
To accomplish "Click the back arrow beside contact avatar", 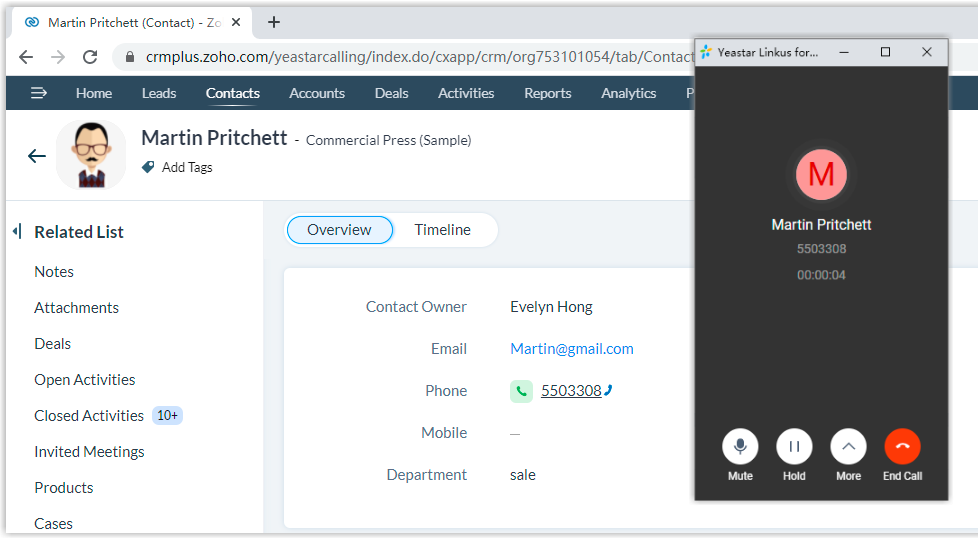I will pos(37,155).
